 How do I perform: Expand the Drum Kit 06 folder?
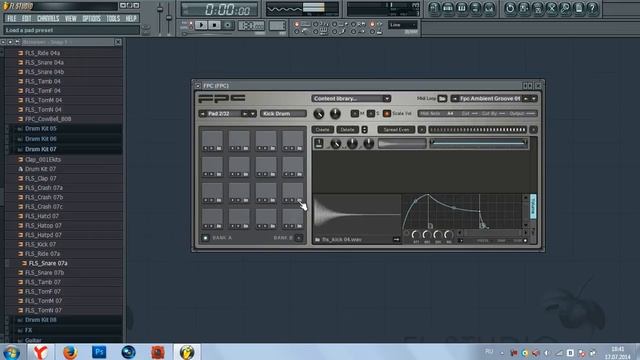coord(40,139)
